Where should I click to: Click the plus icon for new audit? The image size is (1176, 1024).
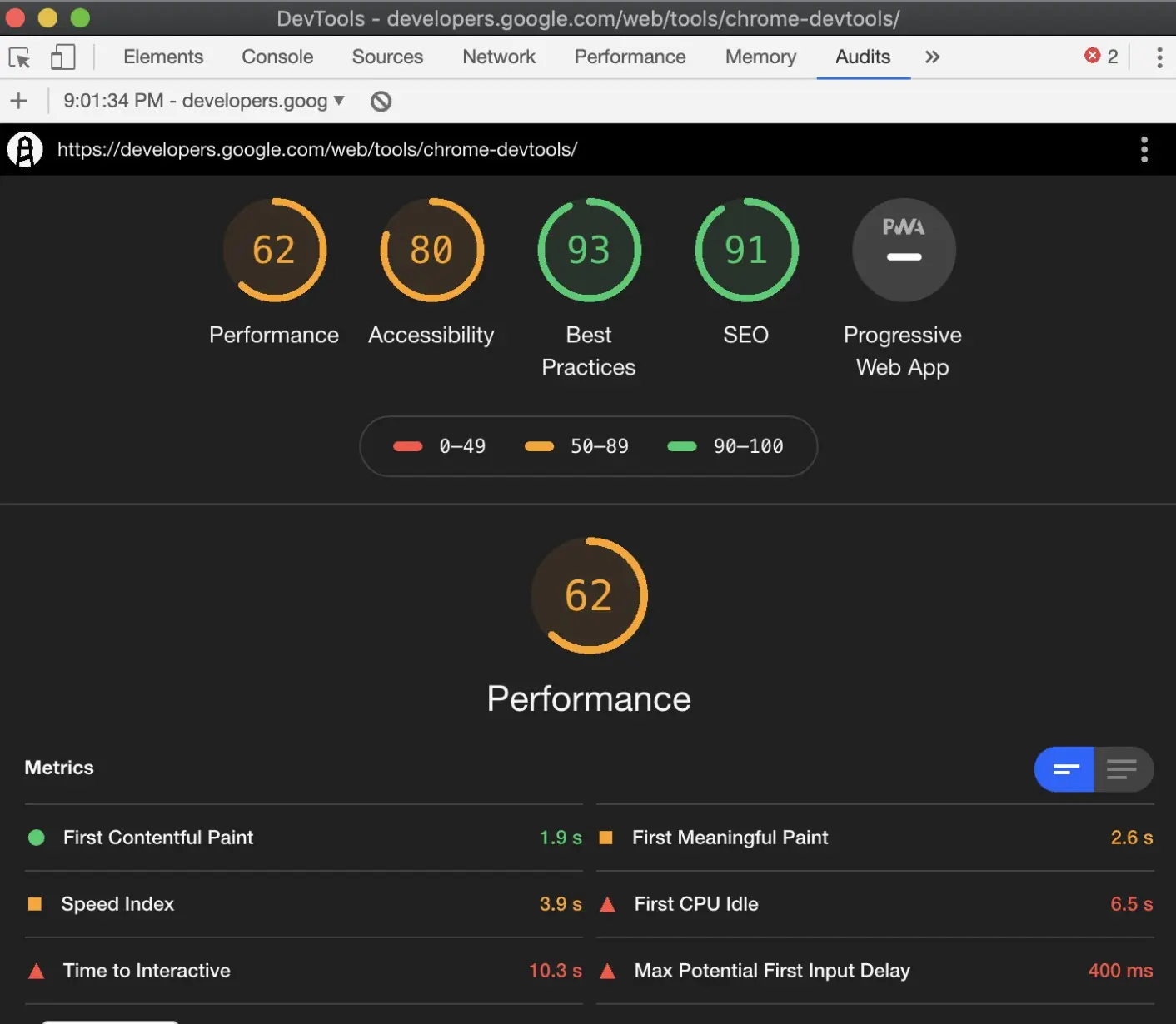tap(18, 101)
